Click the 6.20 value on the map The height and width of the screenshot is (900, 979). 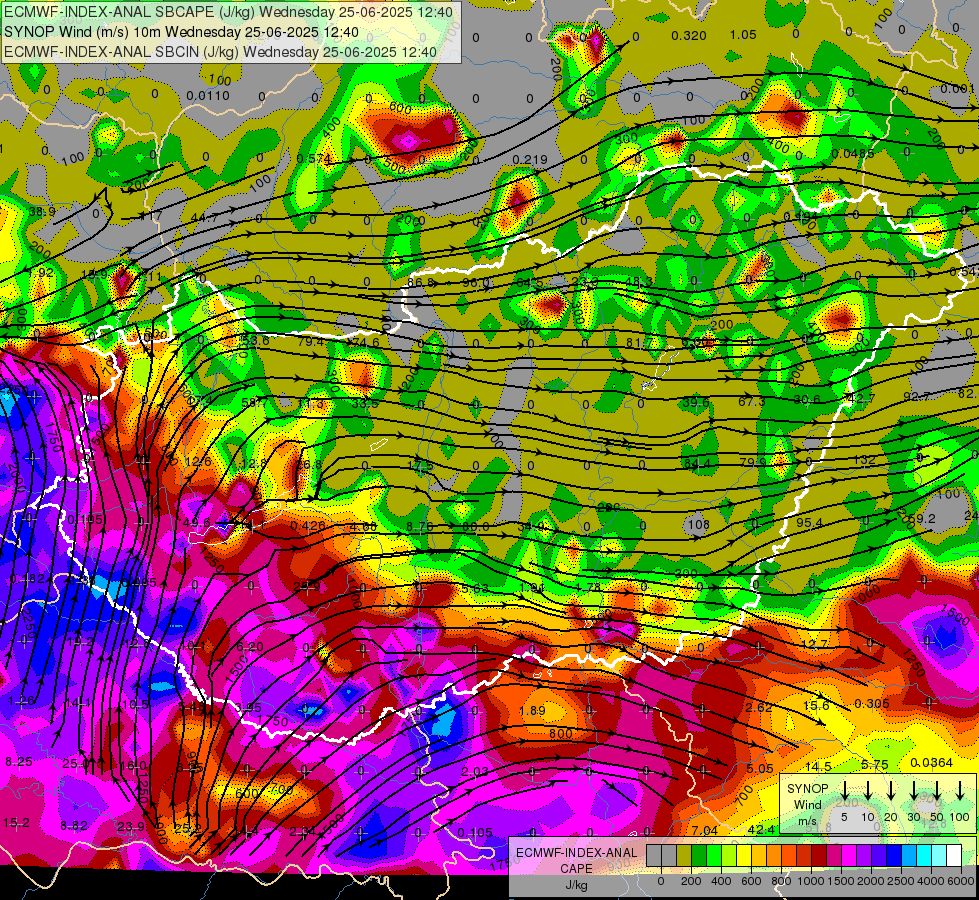[250, 646]
